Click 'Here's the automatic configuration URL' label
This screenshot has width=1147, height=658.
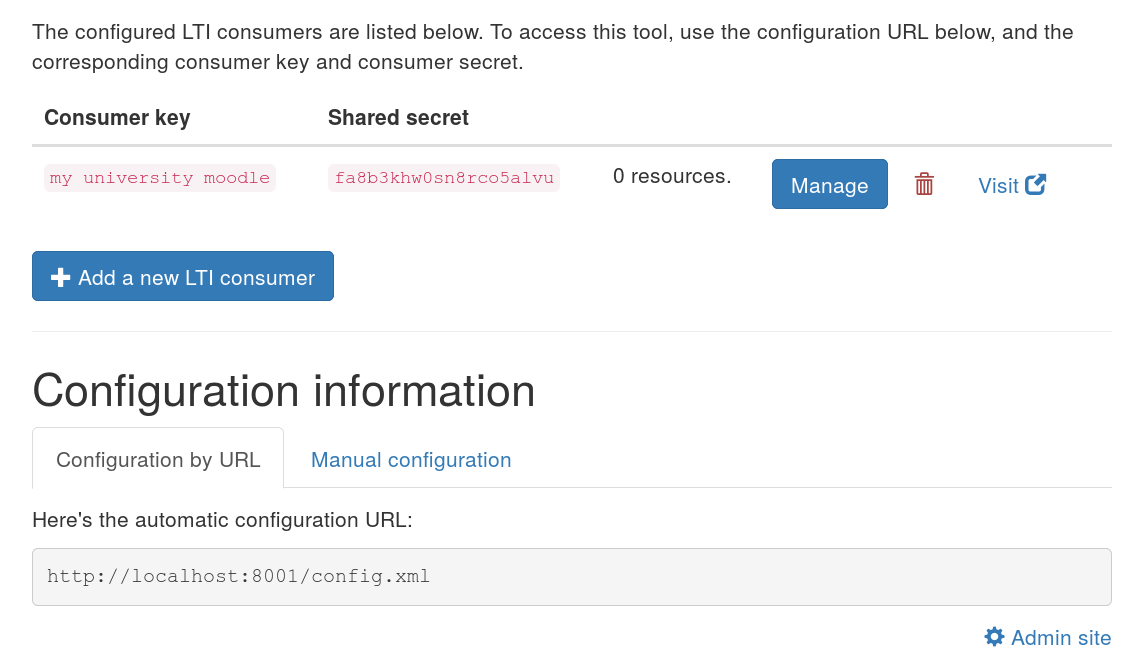pyautogui.click(x=222, y=520)
